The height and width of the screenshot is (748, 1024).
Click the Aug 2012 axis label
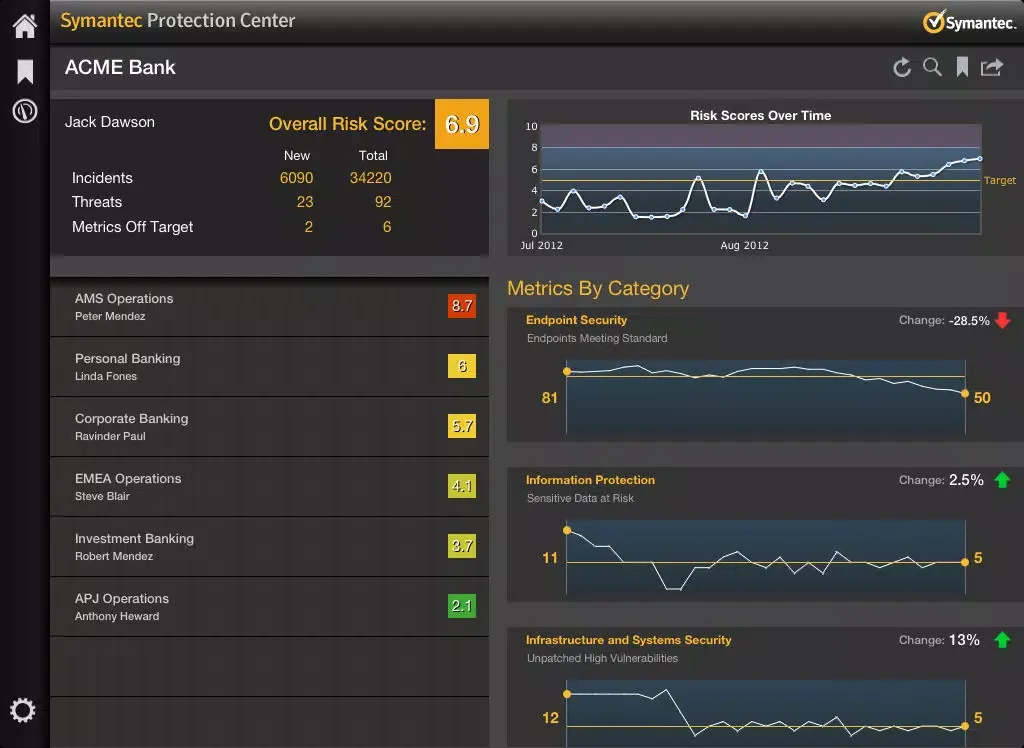[x=744, y=246]
